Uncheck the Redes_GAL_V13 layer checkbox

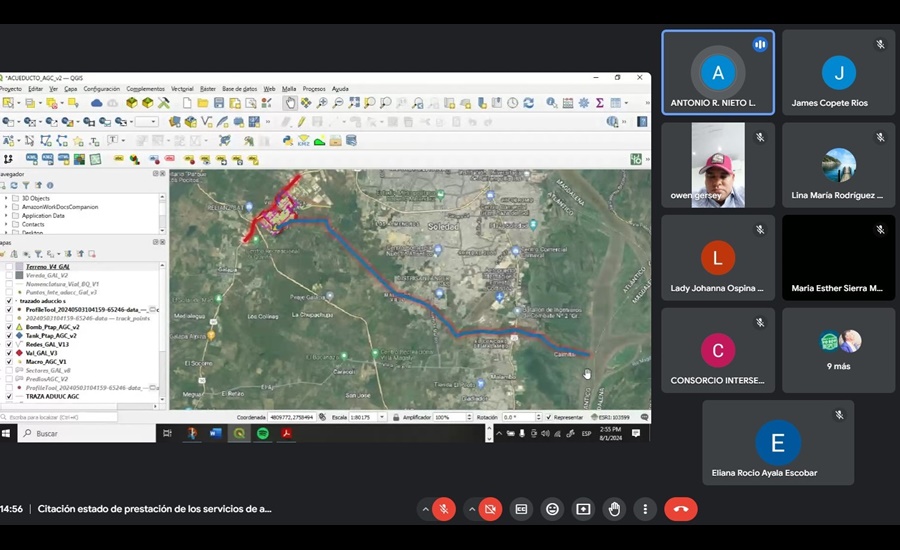[9, 344]
